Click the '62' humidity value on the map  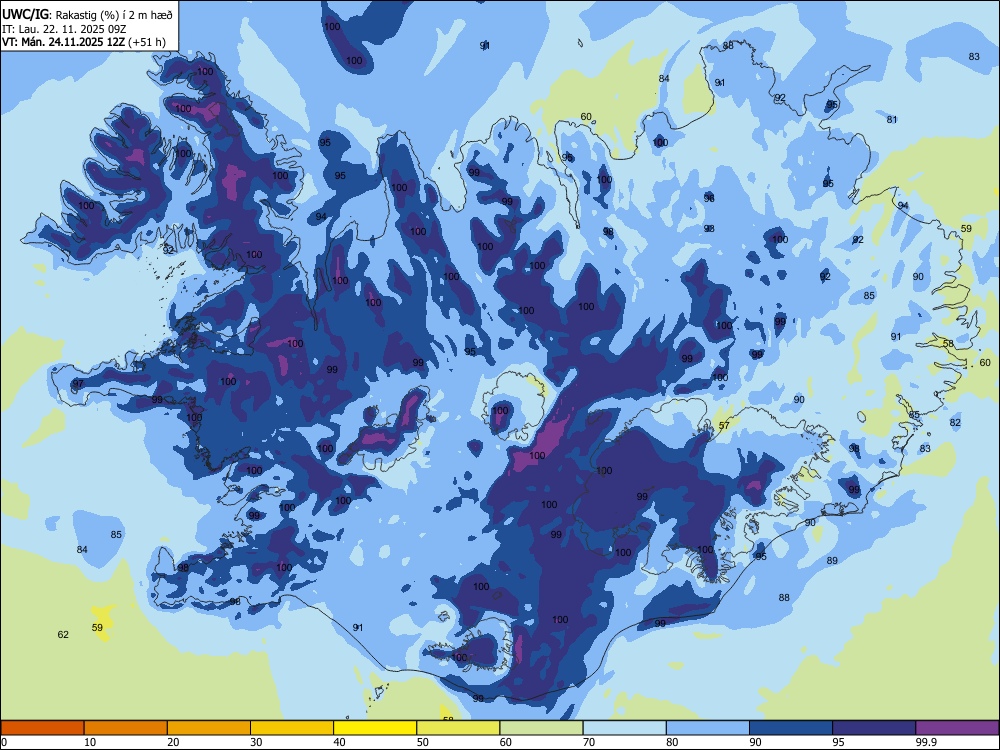tap(63, 635)
